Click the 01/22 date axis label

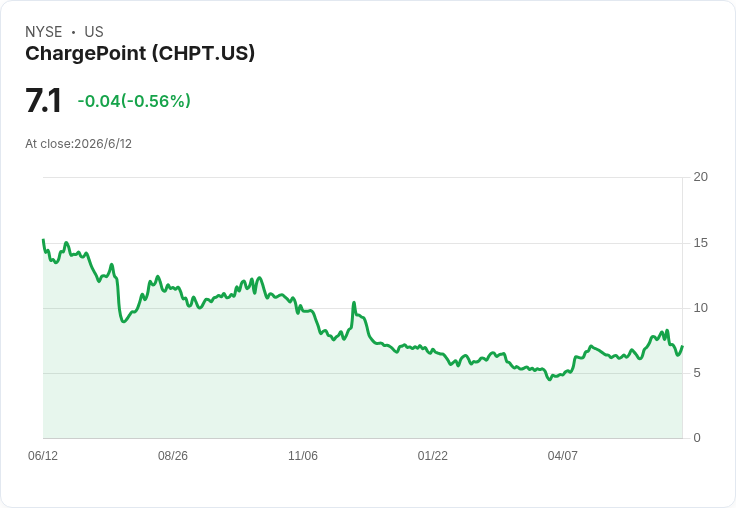[433, 455]
